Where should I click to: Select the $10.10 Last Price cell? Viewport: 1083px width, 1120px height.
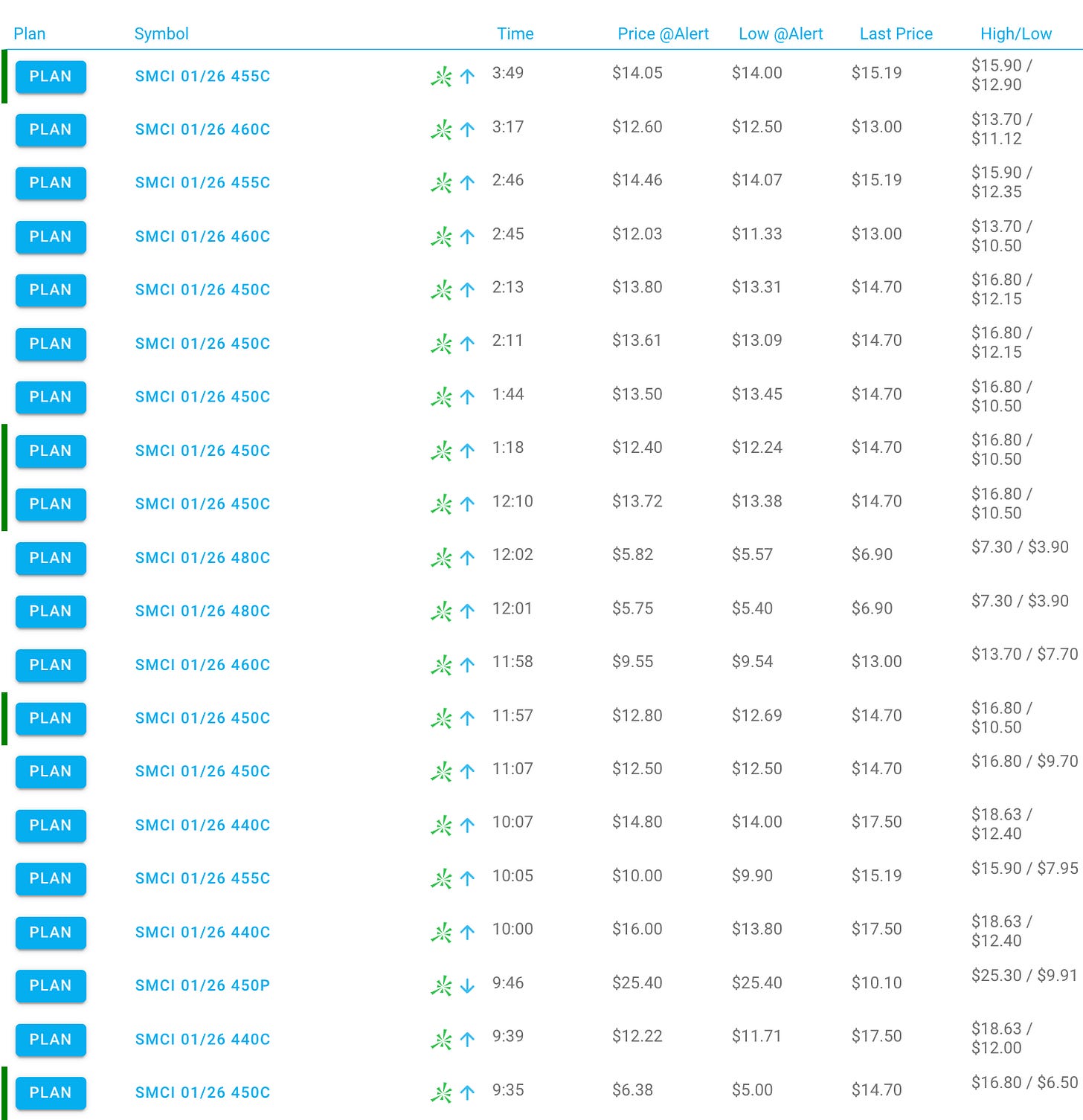pyautogui.click(x=877, y=983)
